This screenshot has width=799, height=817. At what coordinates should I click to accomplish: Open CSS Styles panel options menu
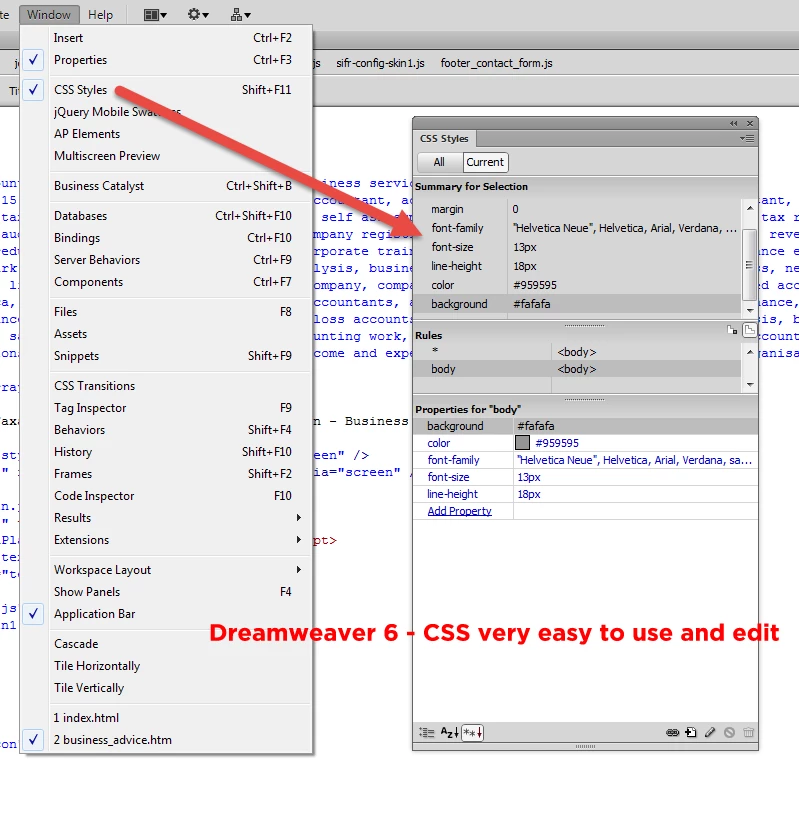(x=747, y=139)
